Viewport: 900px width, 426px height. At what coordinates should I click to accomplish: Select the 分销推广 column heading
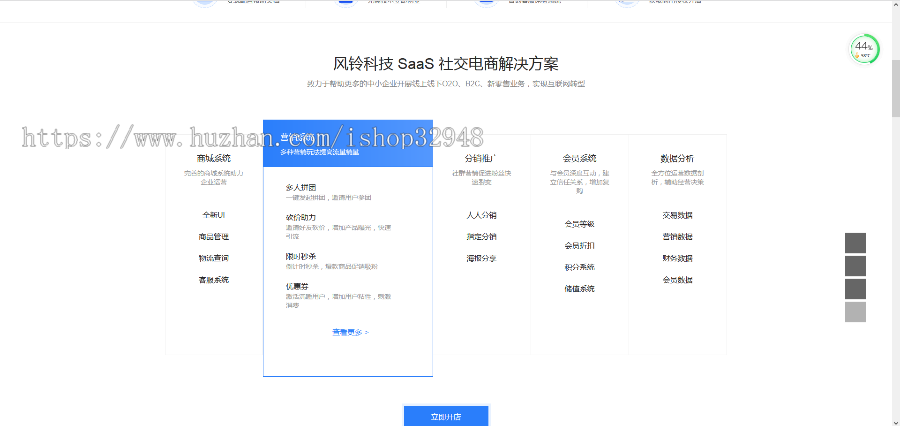coord(481,158)
